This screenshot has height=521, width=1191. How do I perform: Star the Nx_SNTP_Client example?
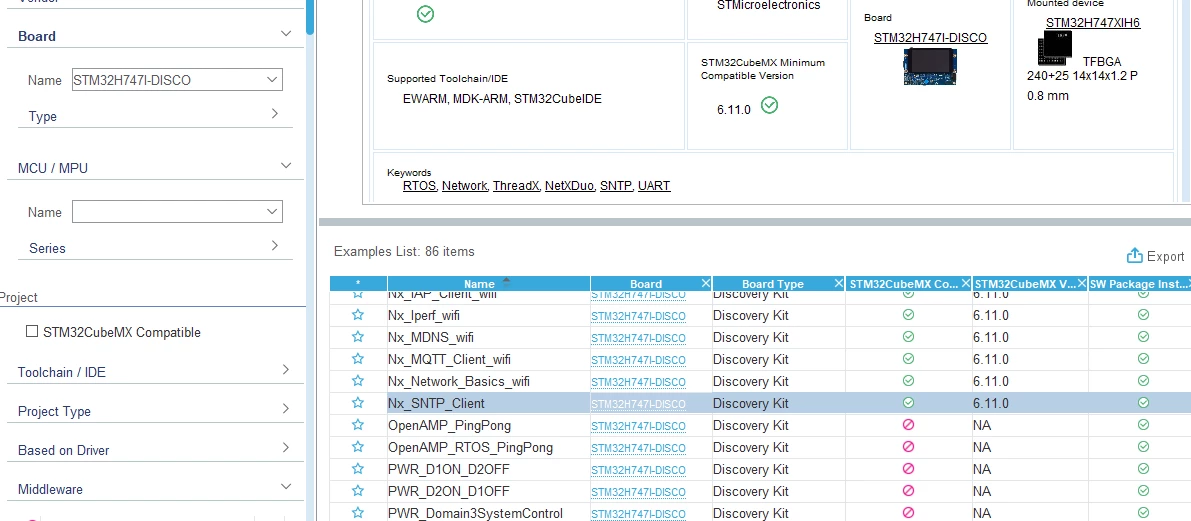358,403
